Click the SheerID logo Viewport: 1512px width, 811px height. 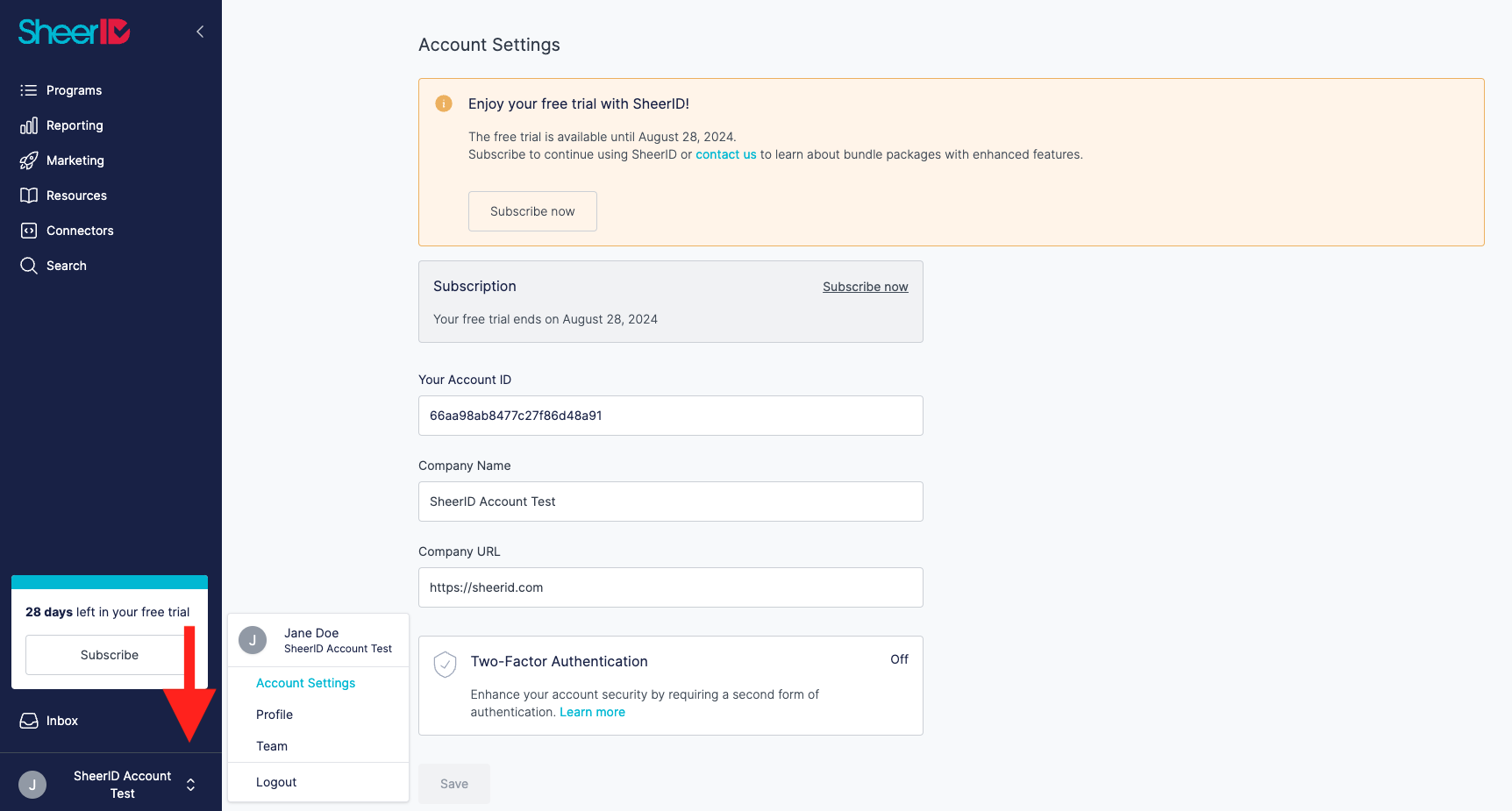click(75, 32)
